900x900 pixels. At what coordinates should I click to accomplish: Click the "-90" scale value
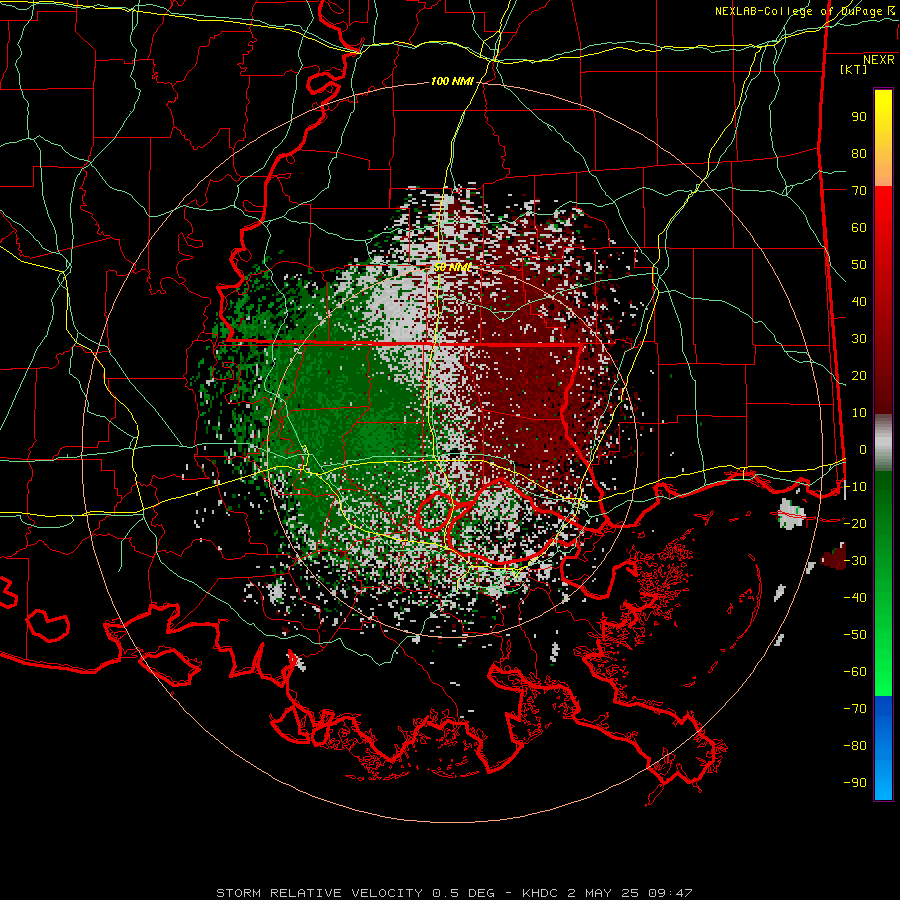point(855,782)
